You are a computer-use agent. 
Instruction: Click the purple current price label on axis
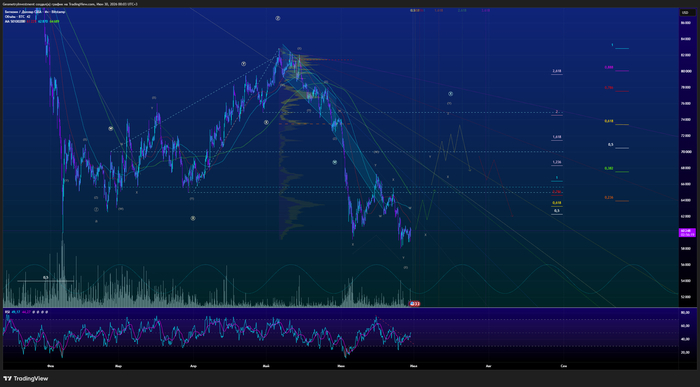tap(687, 233)
